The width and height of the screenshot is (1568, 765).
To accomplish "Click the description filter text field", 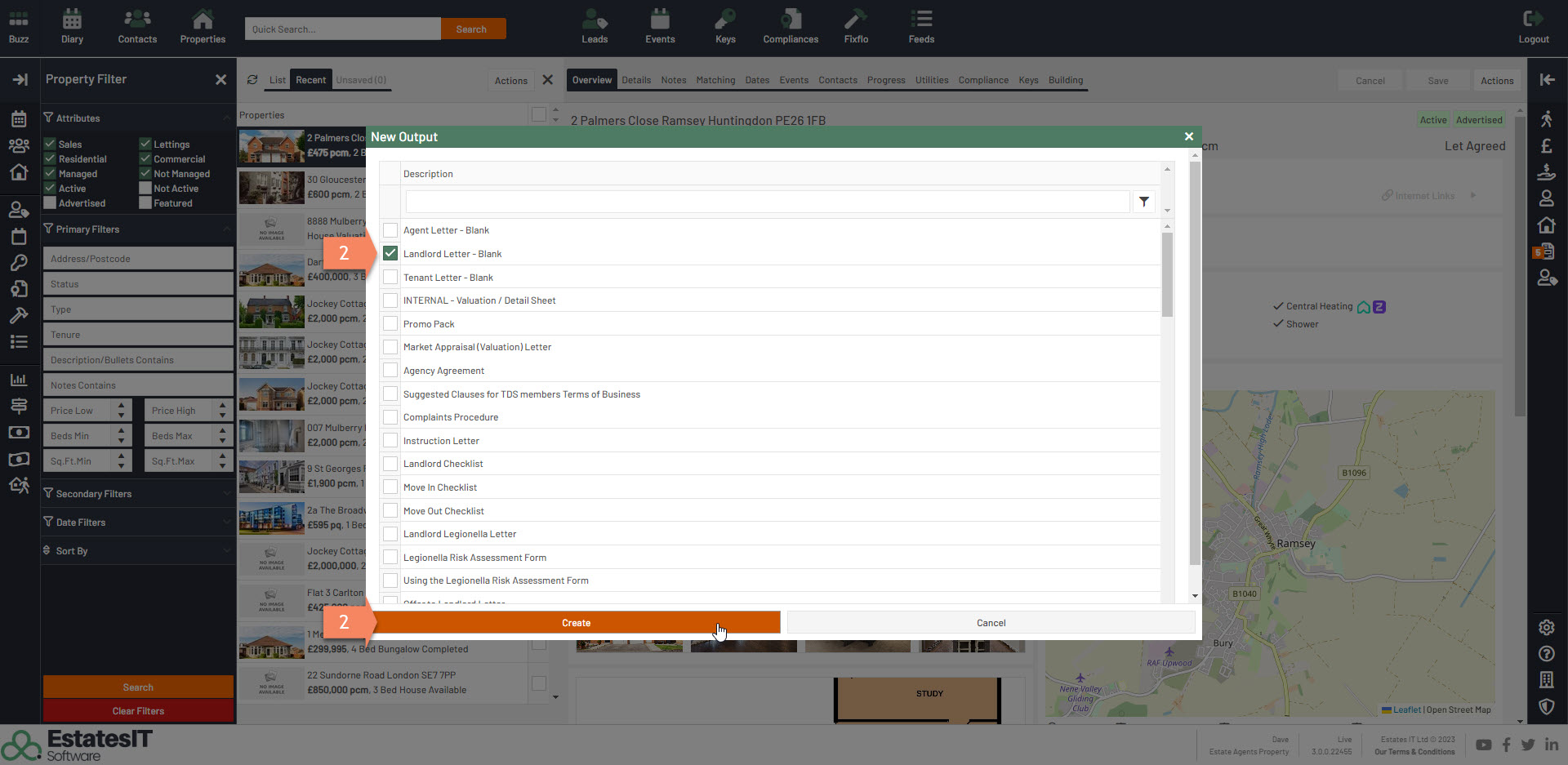I will pyautogui.click(x=768, y=202).
